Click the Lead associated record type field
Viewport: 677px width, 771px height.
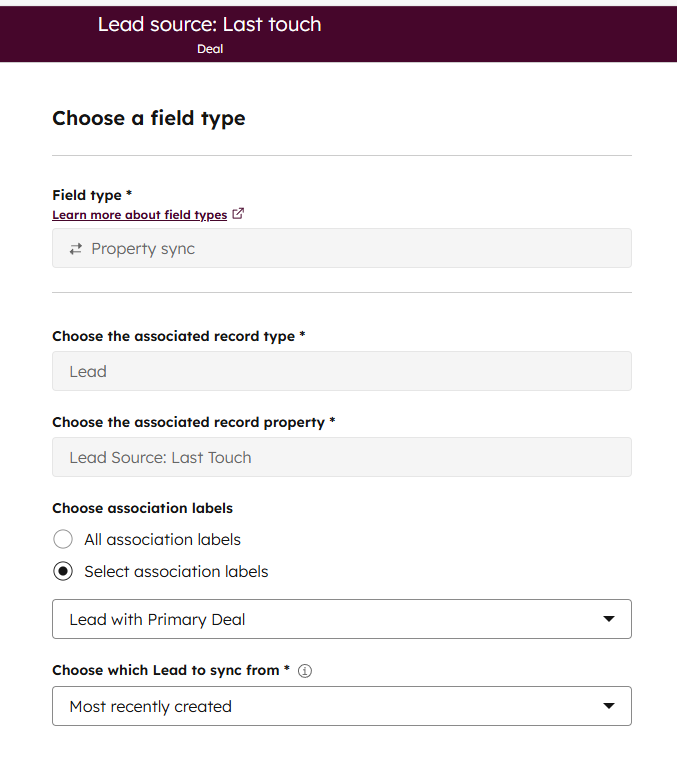click(x=341, y=371)
